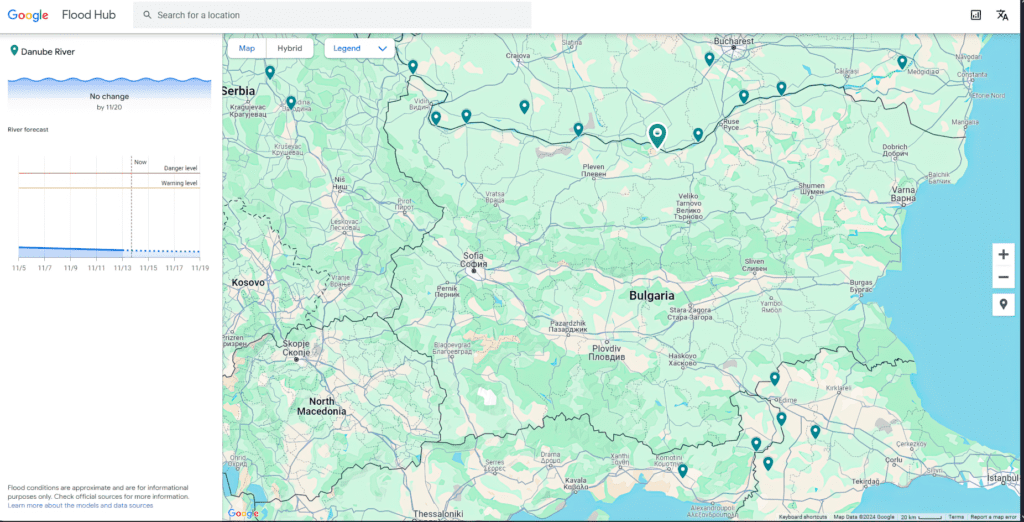Click the Stara Zagora city label
The width and height of the screenshot is (1024, 522).
(x=690, y=314)
